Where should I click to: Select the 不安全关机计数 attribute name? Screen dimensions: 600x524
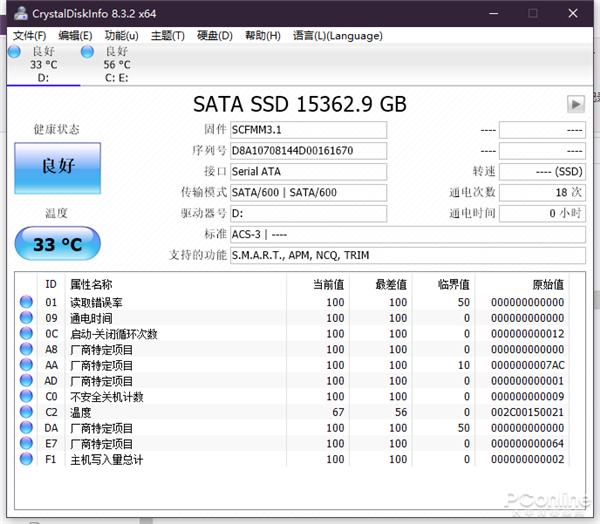click(x=107, y=397)
